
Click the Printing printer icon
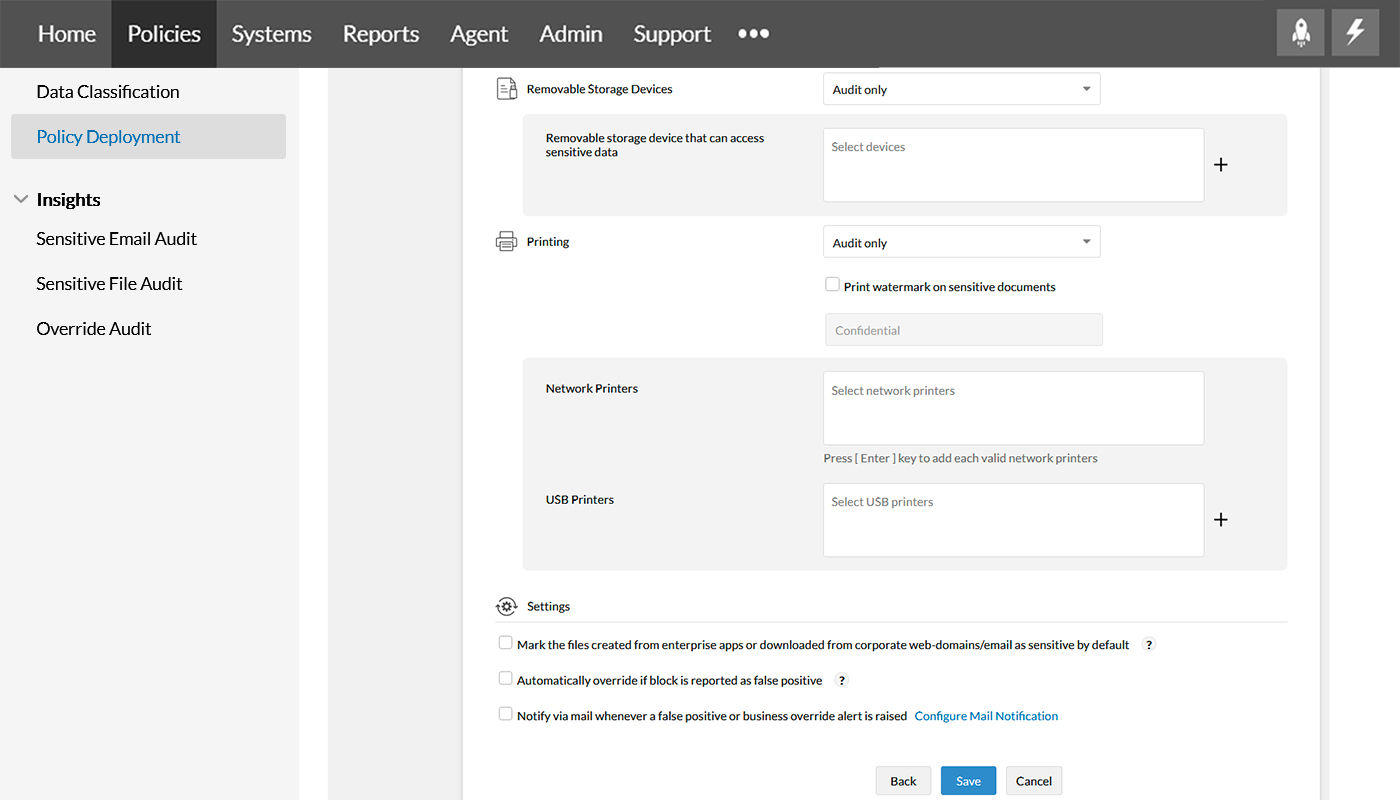(507, 242)
